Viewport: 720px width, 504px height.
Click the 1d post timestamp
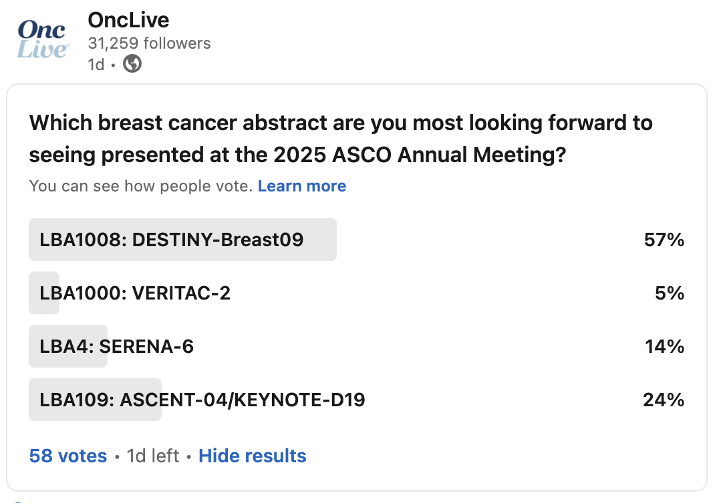[x=96, y=65]
